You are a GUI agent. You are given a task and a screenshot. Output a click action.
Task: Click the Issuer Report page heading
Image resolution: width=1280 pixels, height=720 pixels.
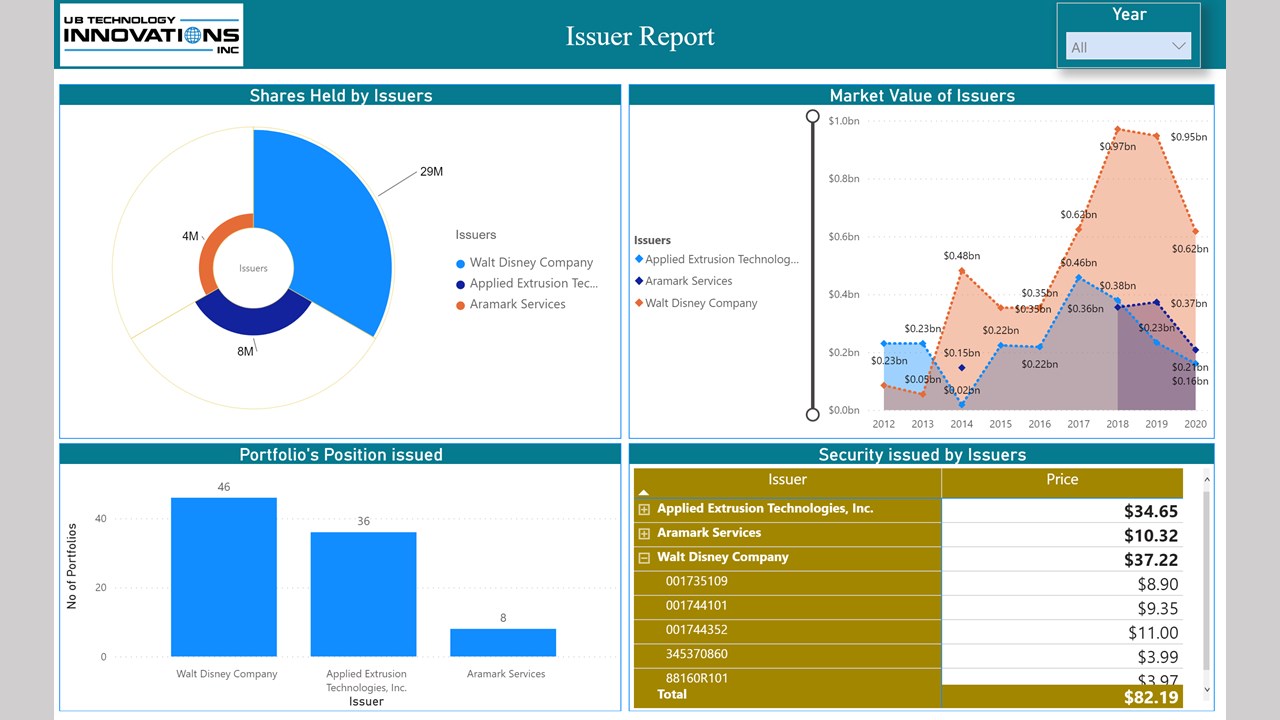click(x=640, y=37)
